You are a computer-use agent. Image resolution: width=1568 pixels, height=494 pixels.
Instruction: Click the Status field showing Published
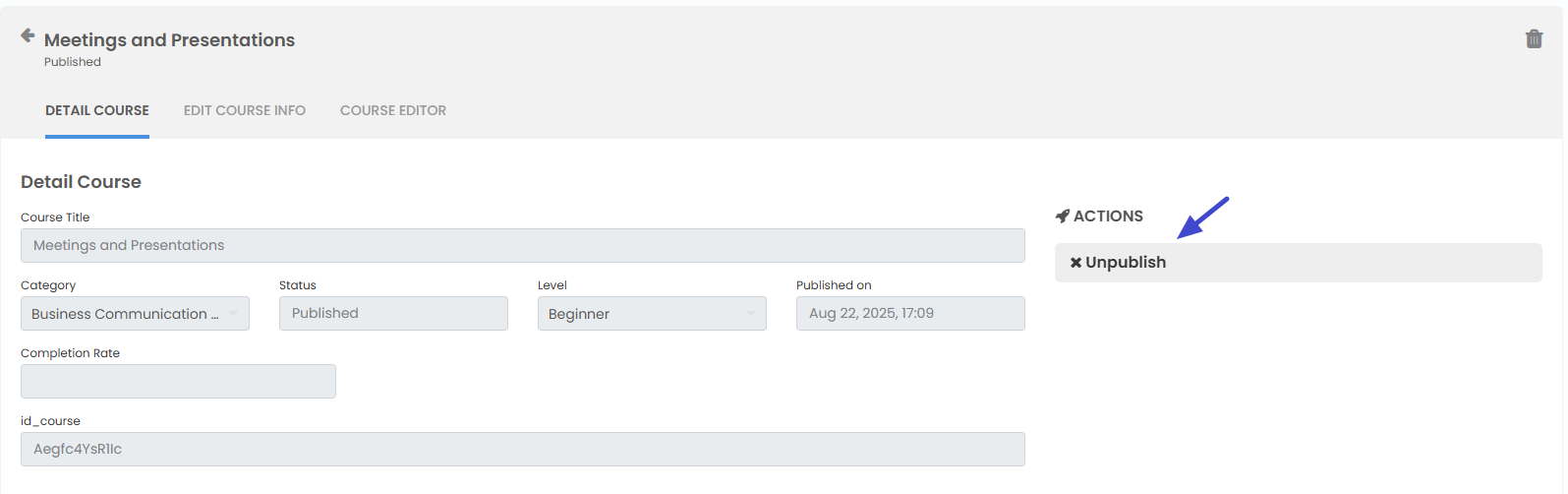point(393,314)
